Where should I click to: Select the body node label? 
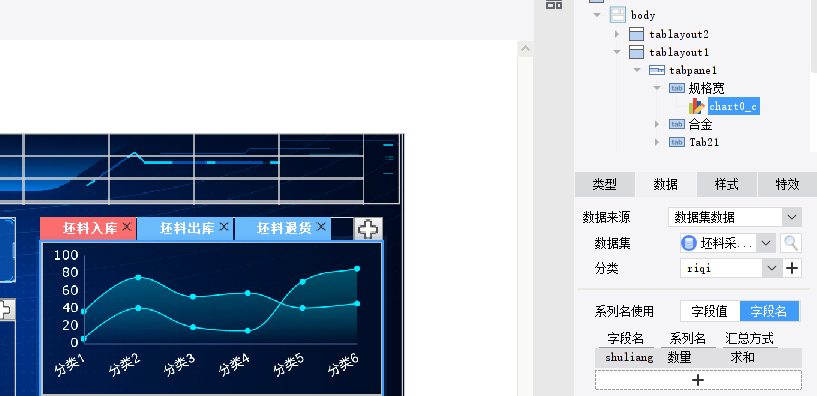643,15
